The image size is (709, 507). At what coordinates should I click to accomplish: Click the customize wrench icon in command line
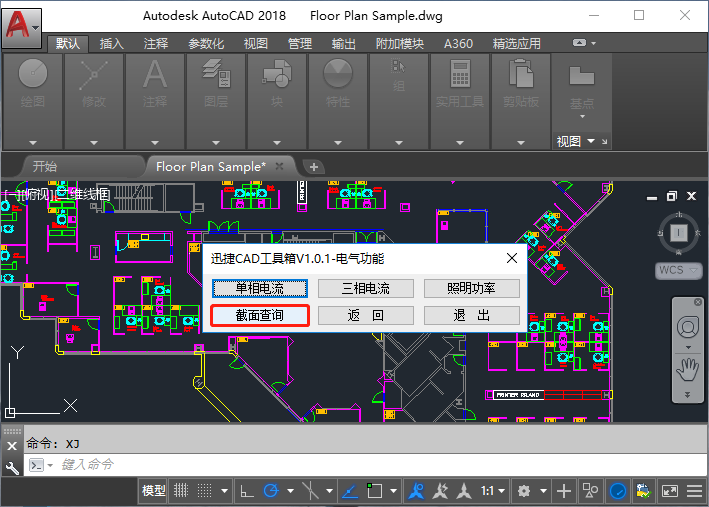(x=12, y=467)
